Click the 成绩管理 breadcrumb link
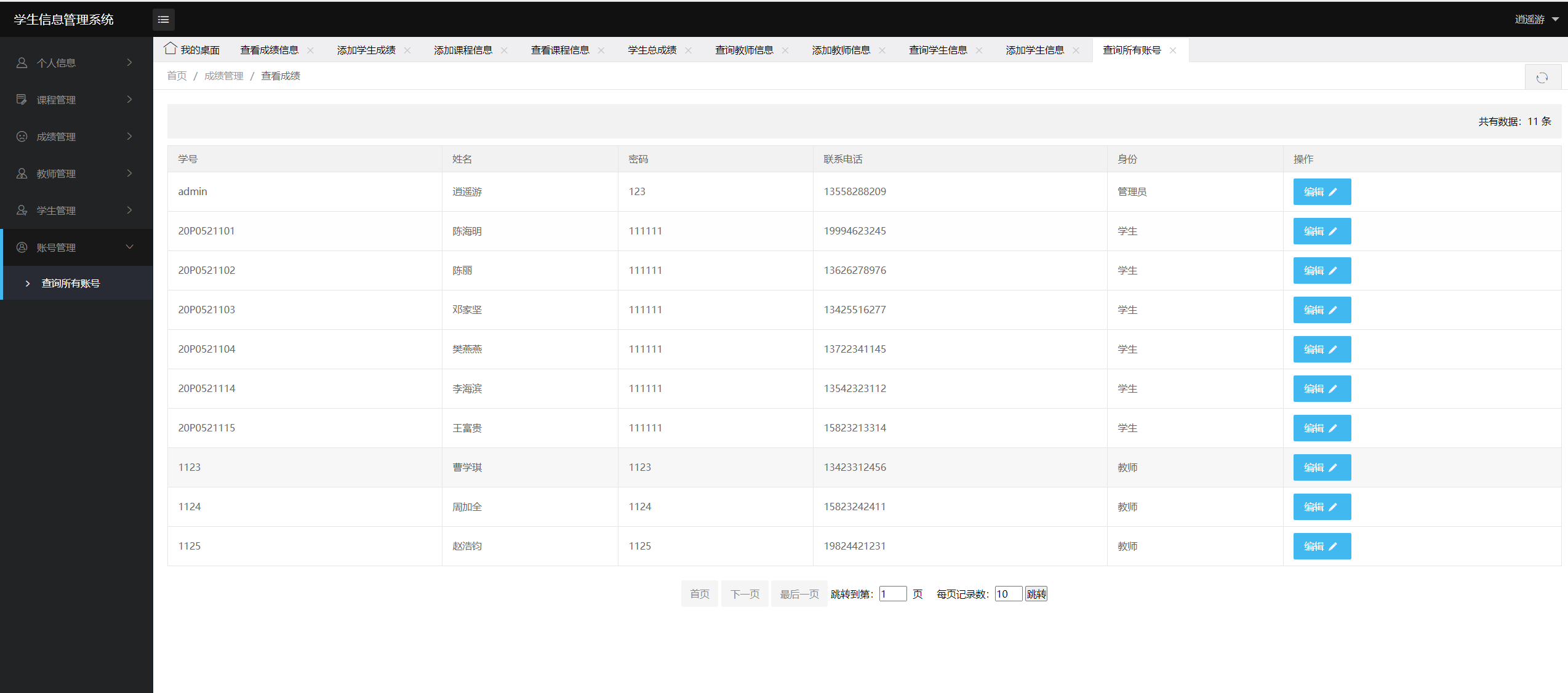 223,76
